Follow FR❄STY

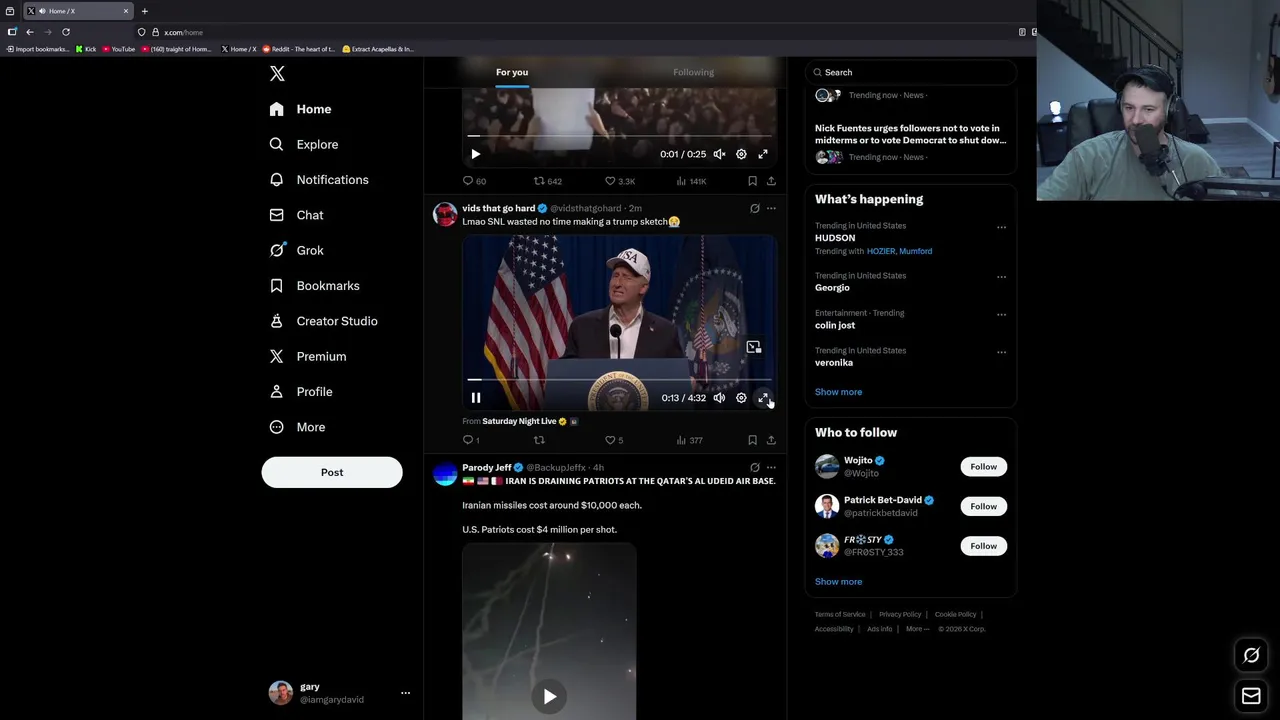983,546
